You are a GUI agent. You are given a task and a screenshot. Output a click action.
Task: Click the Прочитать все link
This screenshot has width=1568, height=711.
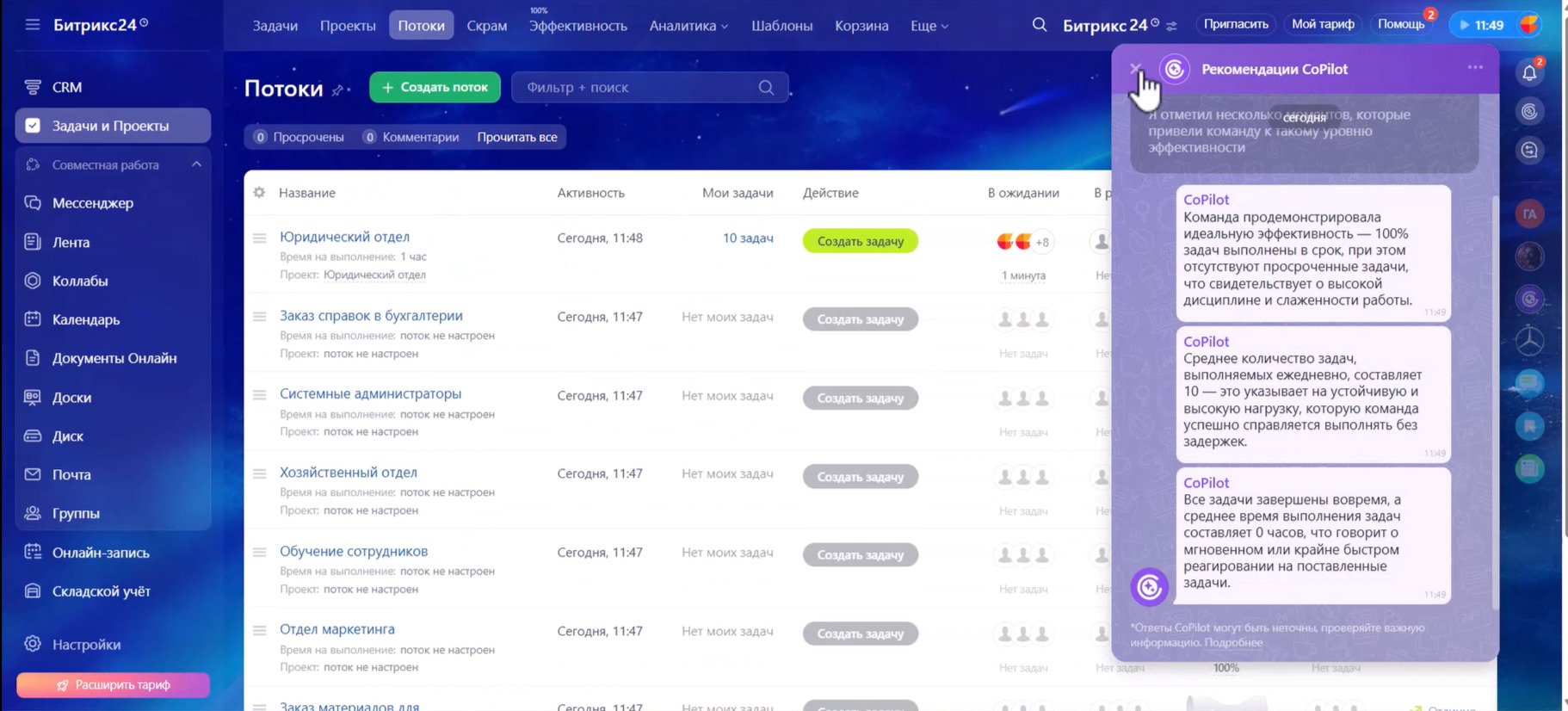coord(517,137)
